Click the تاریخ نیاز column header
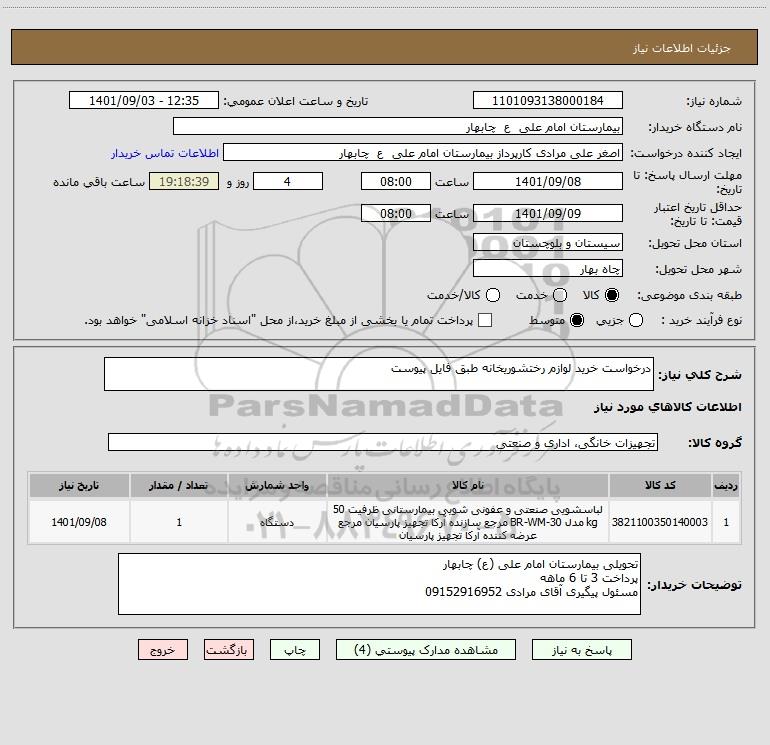This screenshot has width=770, height=745. point(79,485)
